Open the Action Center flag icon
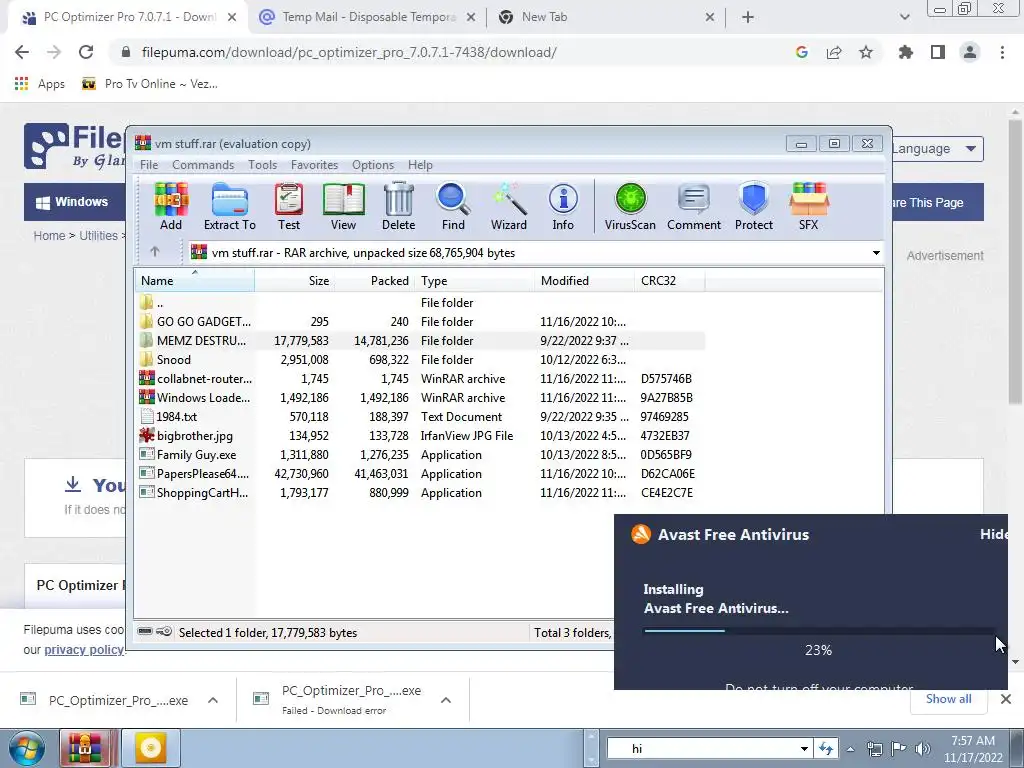 coord(899,749)
